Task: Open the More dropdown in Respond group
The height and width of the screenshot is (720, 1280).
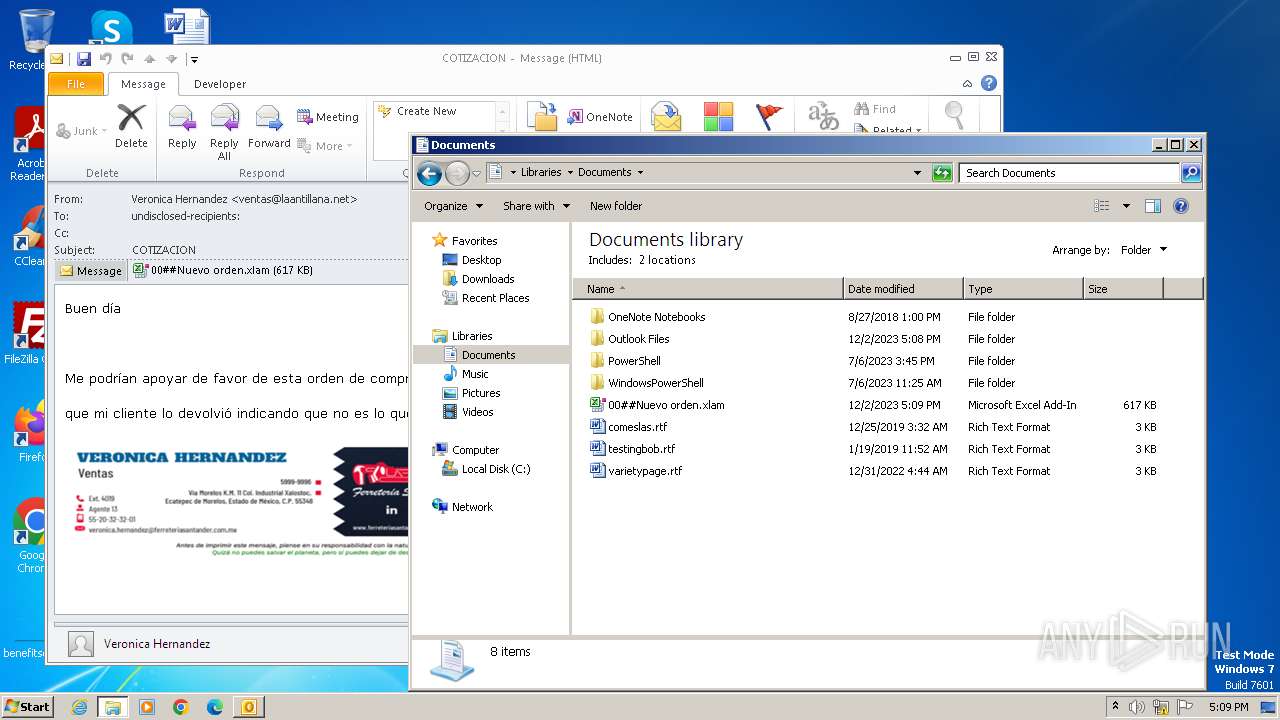Action: click(326, 146)
